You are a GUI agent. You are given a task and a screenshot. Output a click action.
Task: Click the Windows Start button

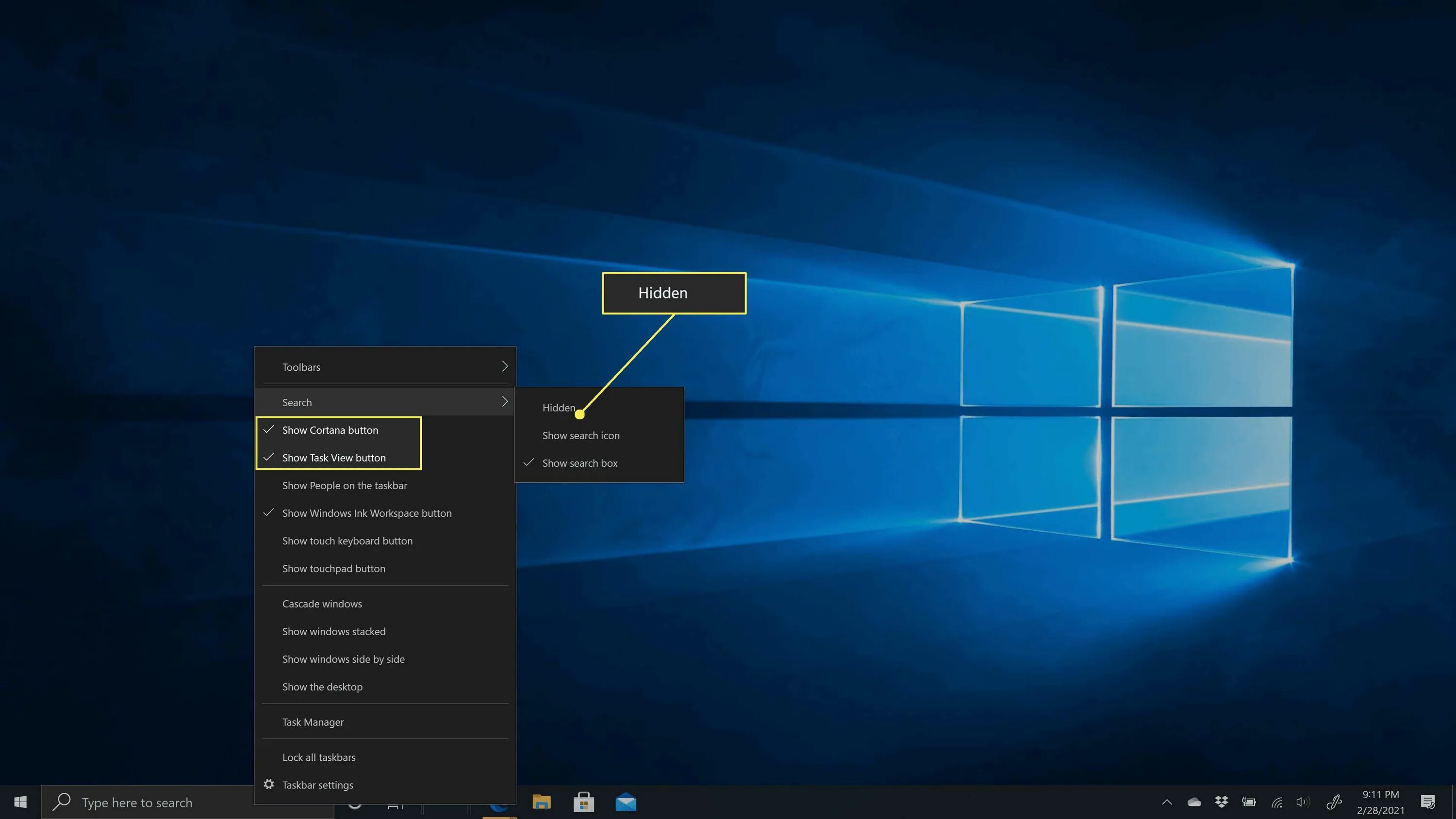click(x=20, y=802)
